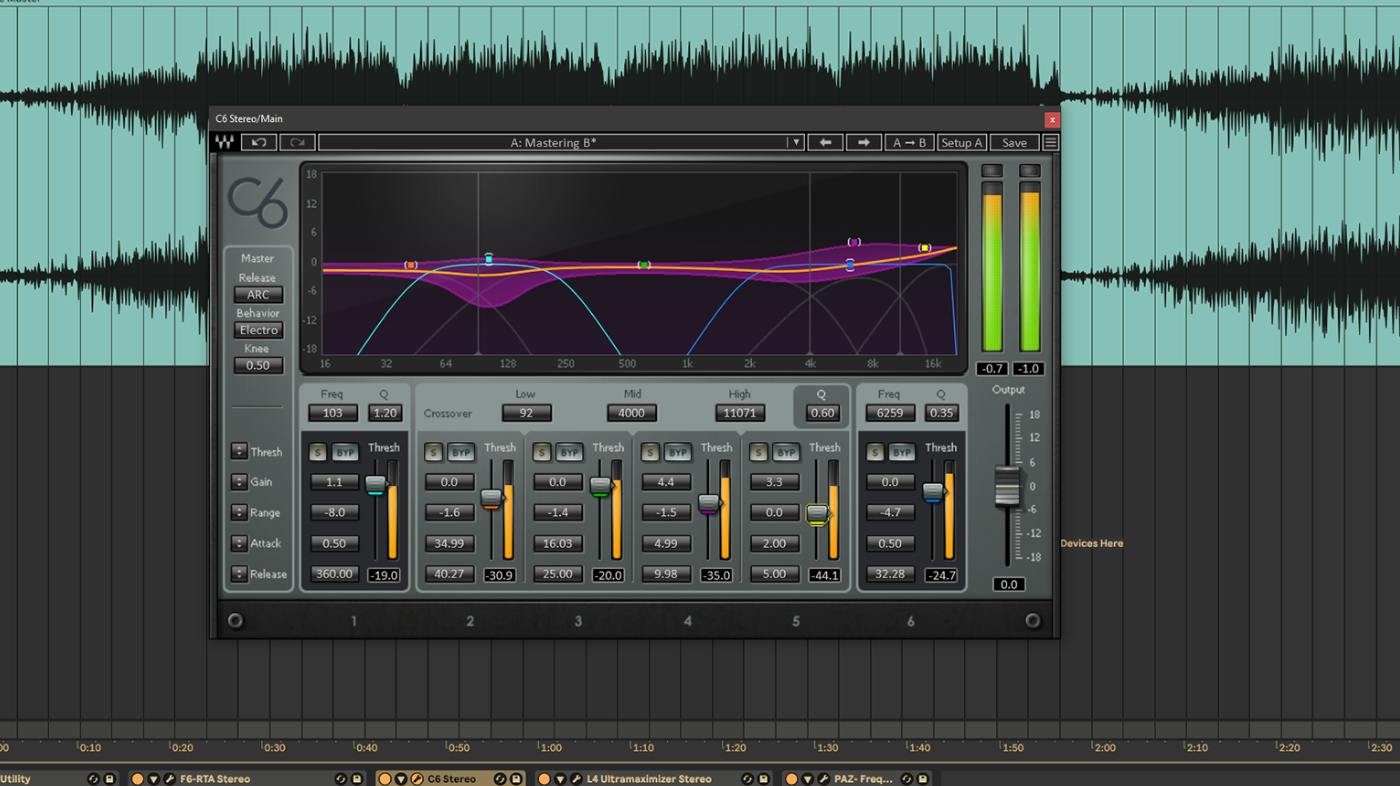Select the yellow band marker on graph
The image size is (1400, 786).
coord(925,247)
